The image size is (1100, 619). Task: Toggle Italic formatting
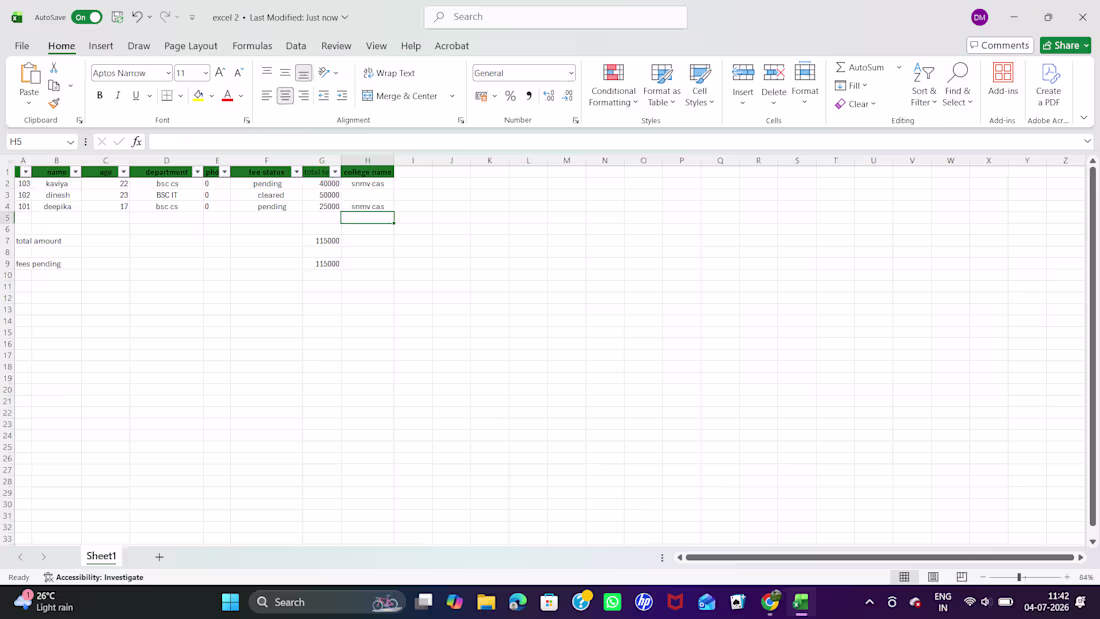pyautogui.click(x=117, y=95)
